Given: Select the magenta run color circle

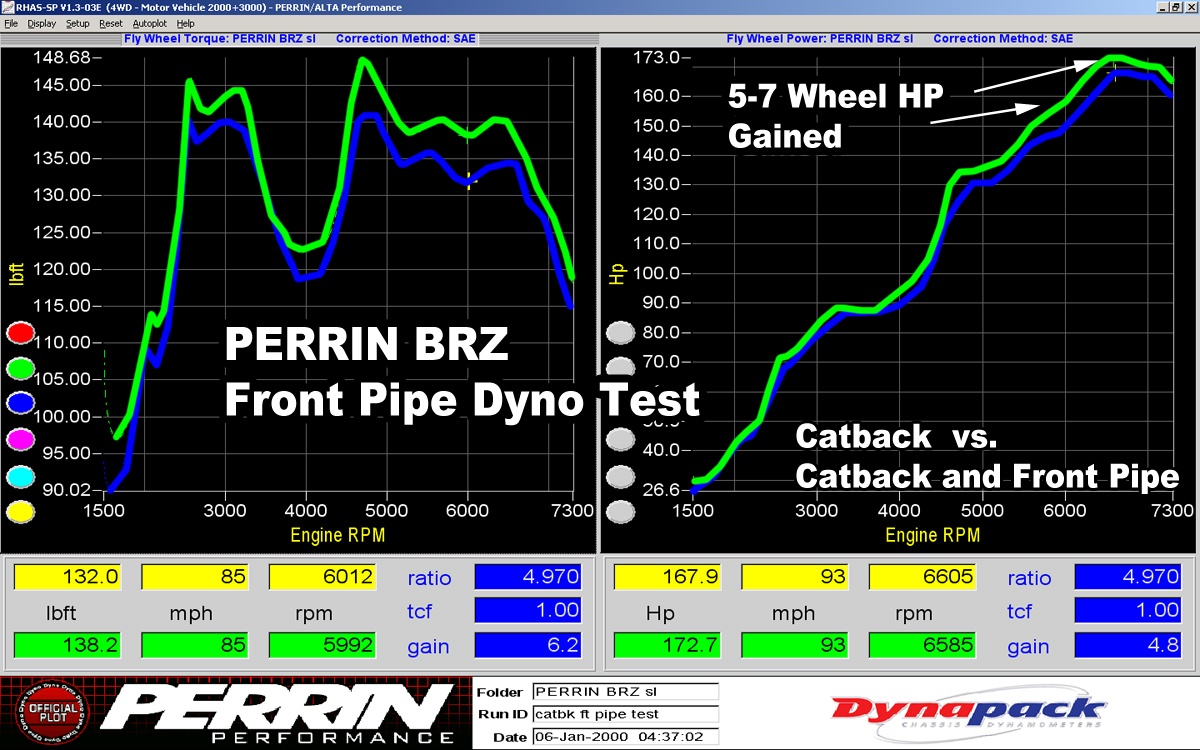Looking at the screenshot, I should coord(21,440).
